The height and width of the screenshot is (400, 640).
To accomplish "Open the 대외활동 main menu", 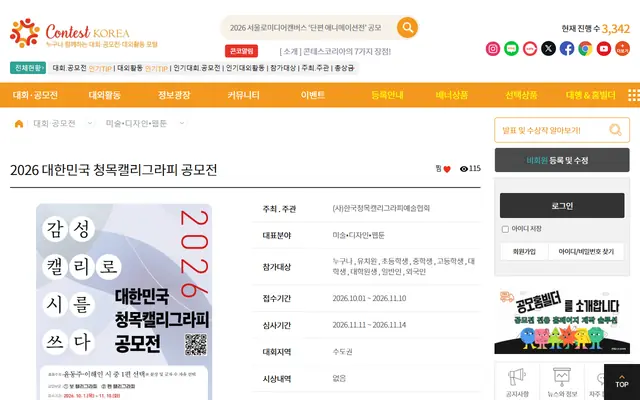I will point(104,96).
